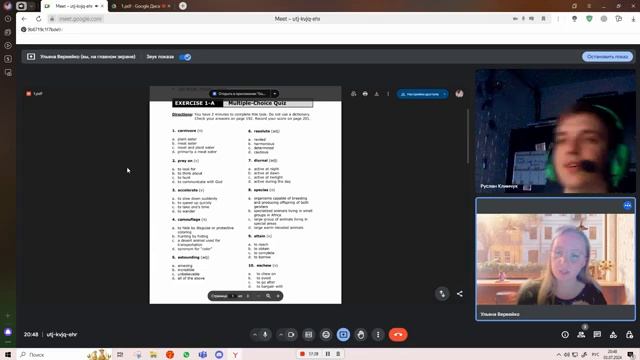Open the participants people panel

pos(581,335)
